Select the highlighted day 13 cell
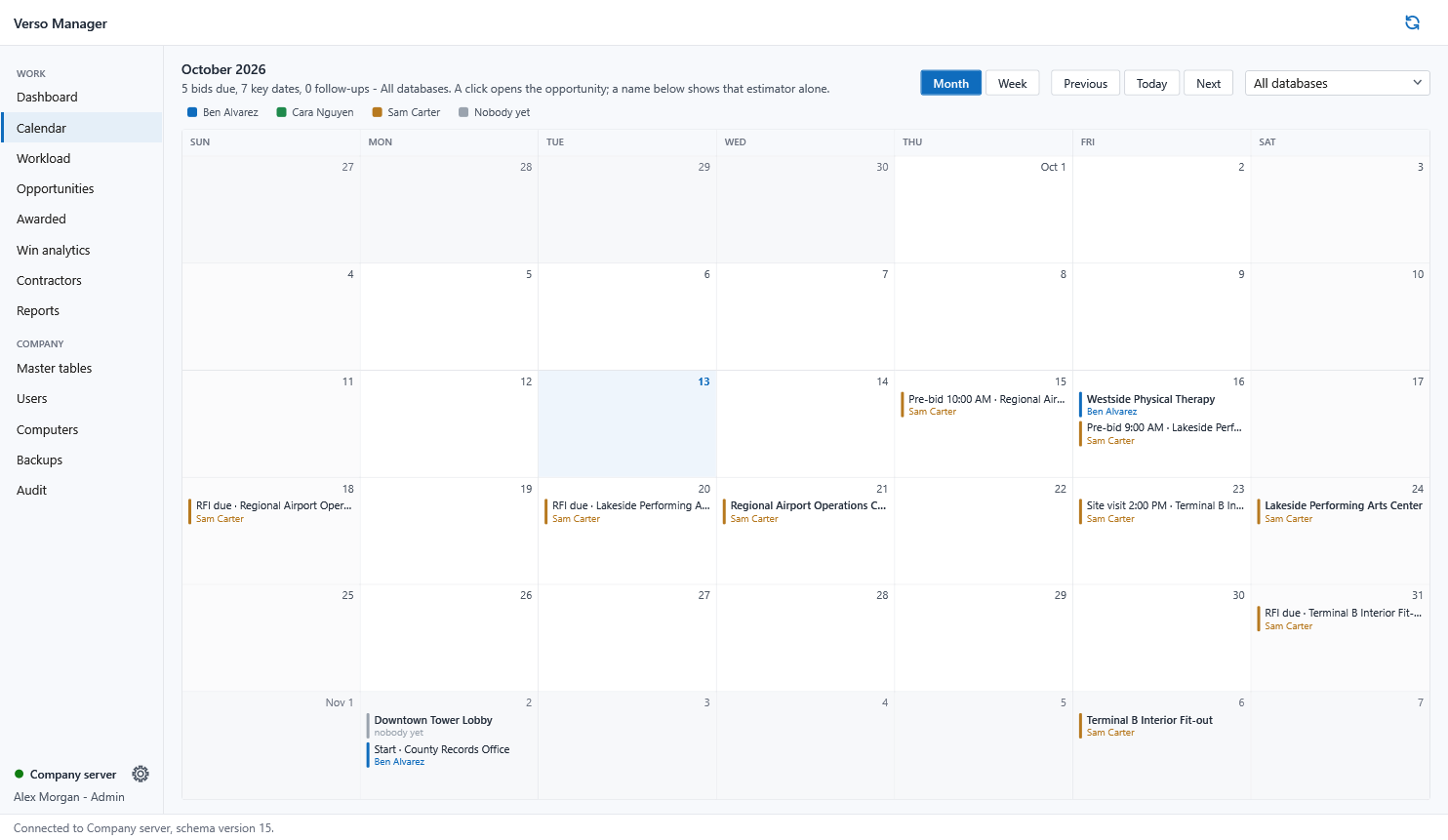Viewport: 1448px width, 840px height. pos(627,423)
